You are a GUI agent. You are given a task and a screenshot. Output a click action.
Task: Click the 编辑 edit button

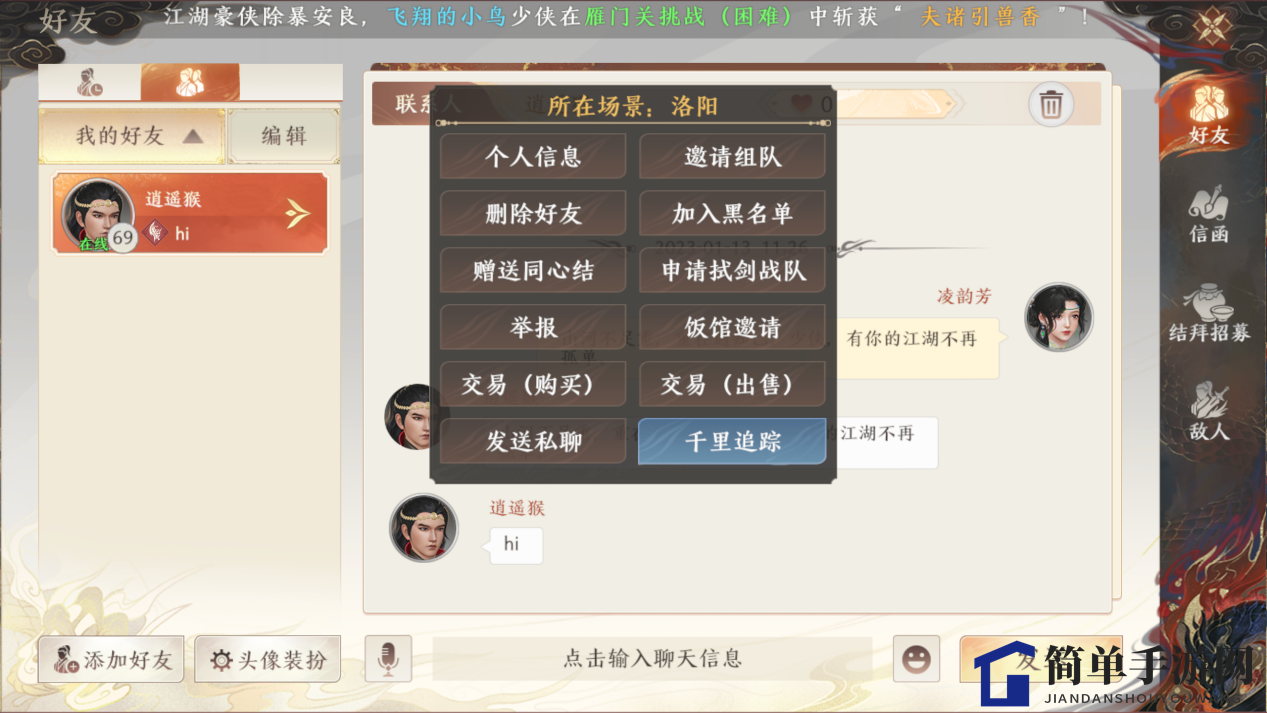284,136
